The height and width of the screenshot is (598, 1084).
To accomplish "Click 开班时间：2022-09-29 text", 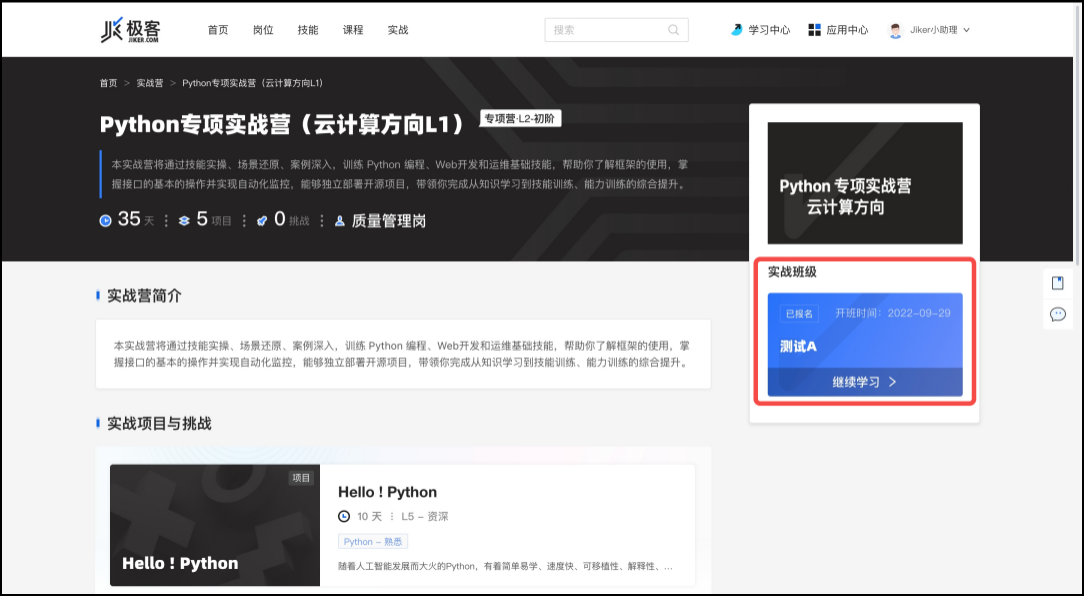I will click(893, 313).
